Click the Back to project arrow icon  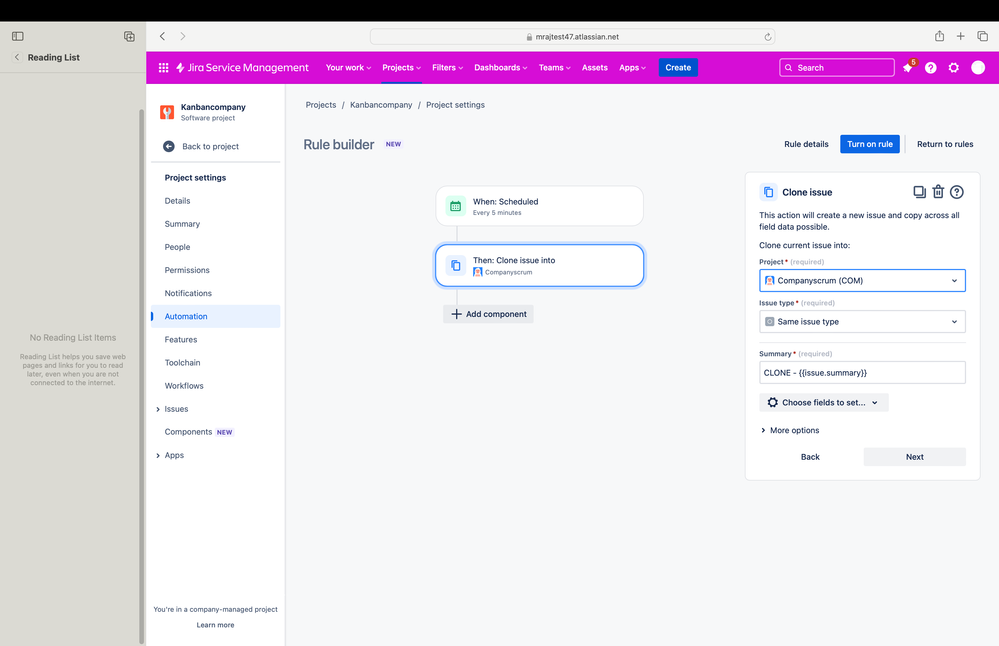point(169,147)
